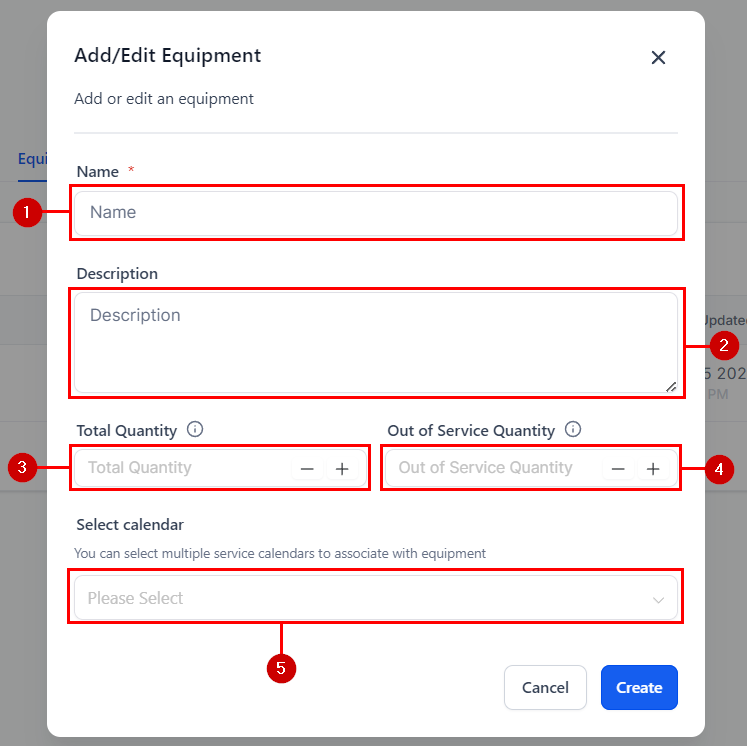Click the red number 5 marker

(282, 669)
